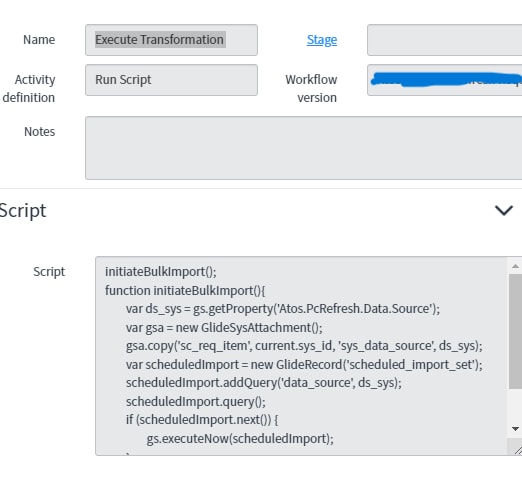This screenshot has height=483, width=522.
Task: Click the initiateBulkImport(); line in script
Action: (161, 272)
